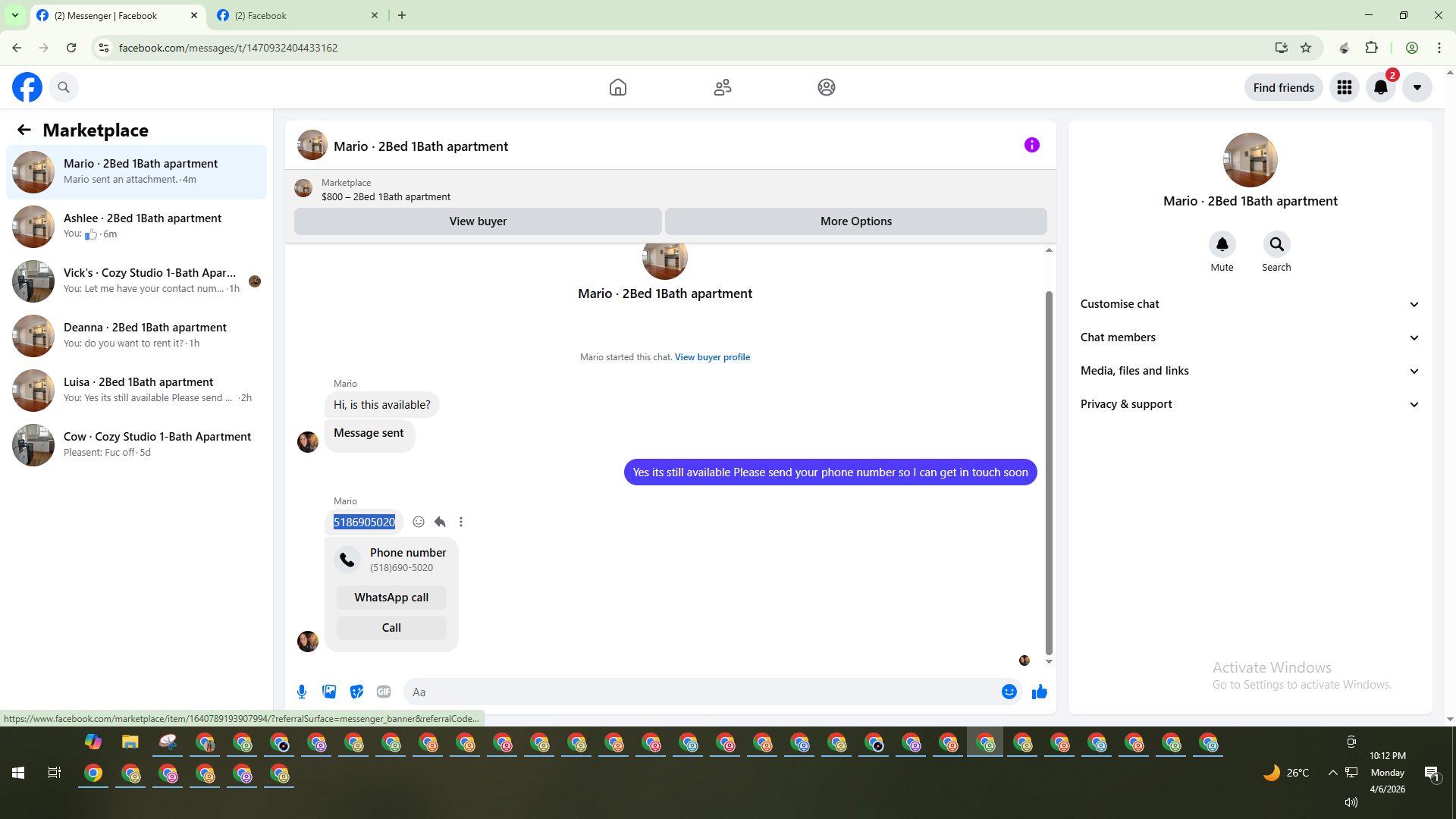Image resolution: width=1456 pixels, height=819 pixels.
Task: Open Chrome extensions puzzle icon
Action: [1372, 48]
